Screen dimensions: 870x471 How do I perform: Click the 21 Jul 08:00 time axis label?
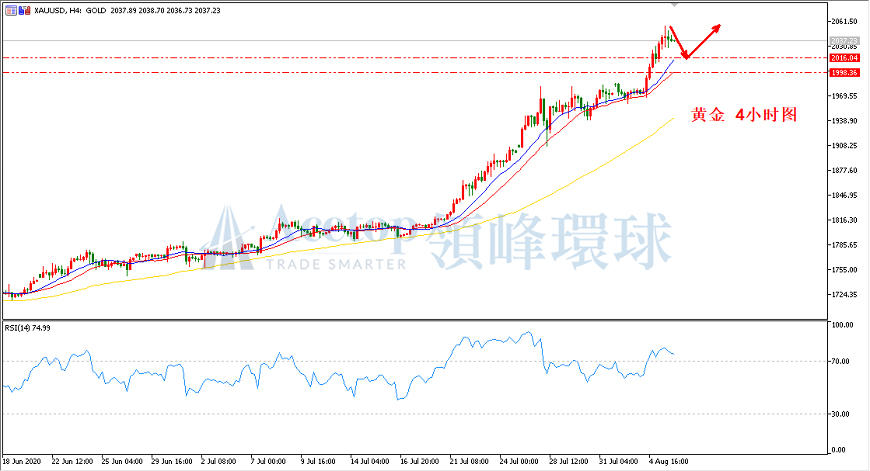[469, 462]
